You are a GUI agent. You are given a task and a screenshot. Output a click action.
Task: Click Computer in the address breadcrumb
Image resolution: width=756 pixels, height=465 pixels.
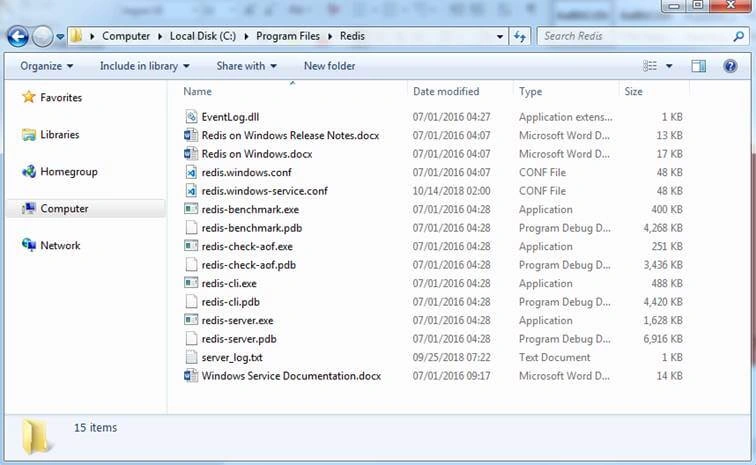pyautogui.click(x=126, y=36)
